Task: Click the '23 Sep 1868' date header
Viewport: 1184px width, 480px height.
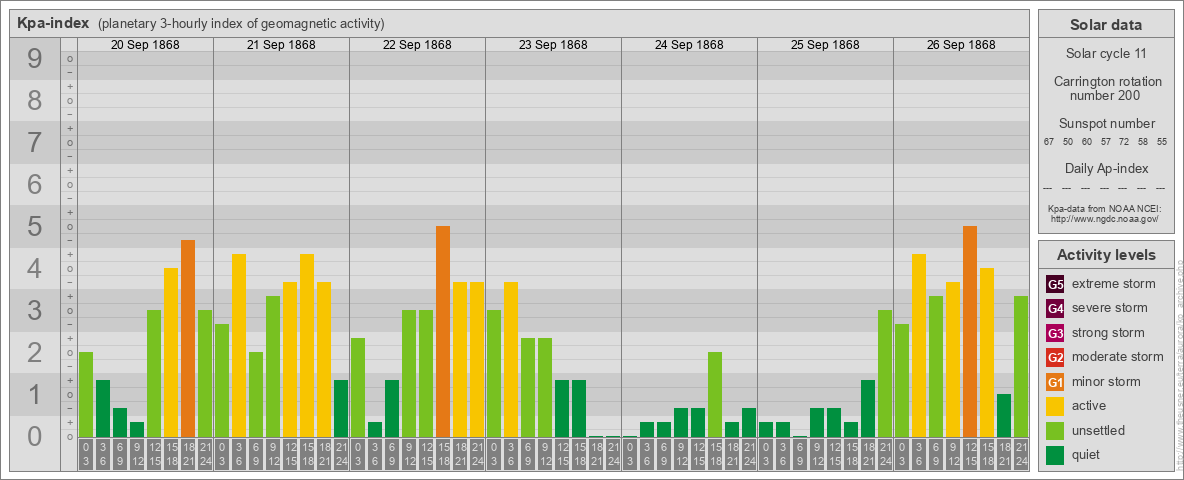Action: tap(553, 45)
